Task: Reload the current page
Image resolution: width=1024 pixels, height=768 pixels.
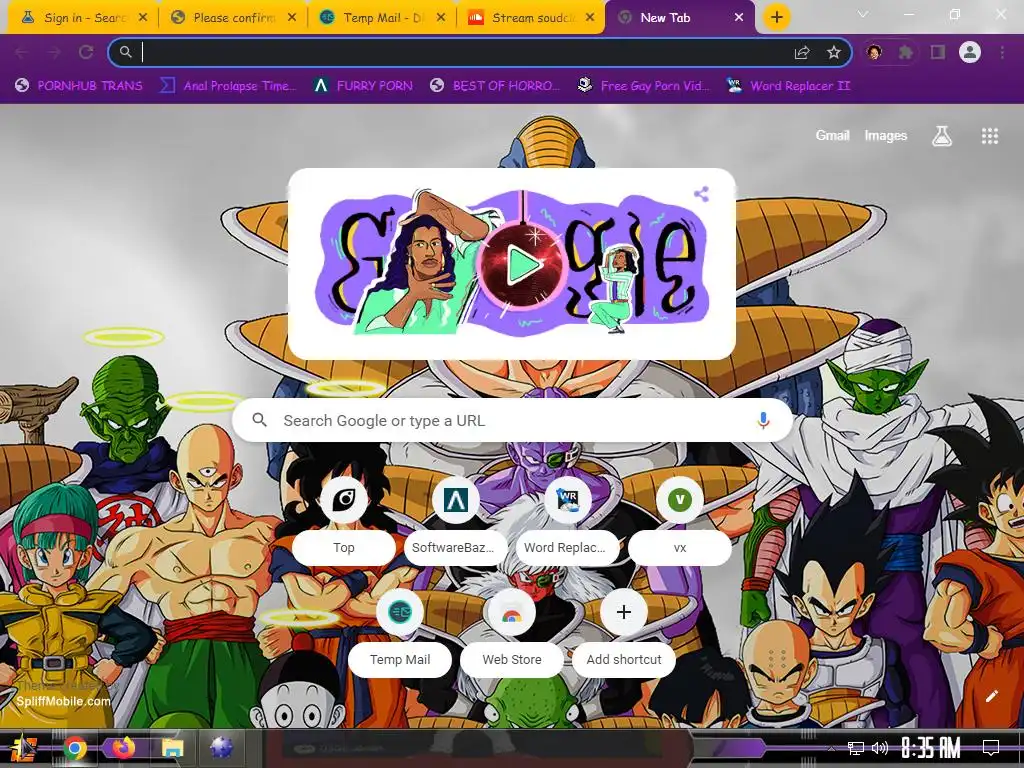Action: point(86,52)
